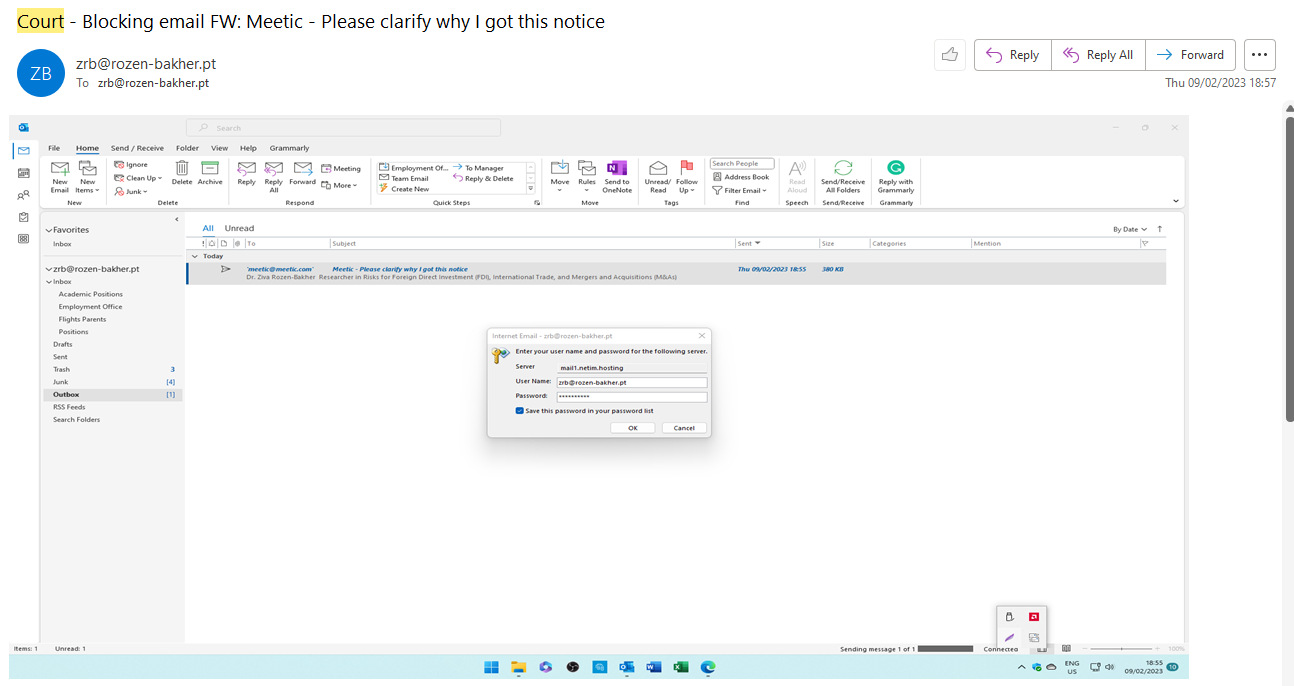Click the Outlook search box
1294x686 pixels.
343,128
